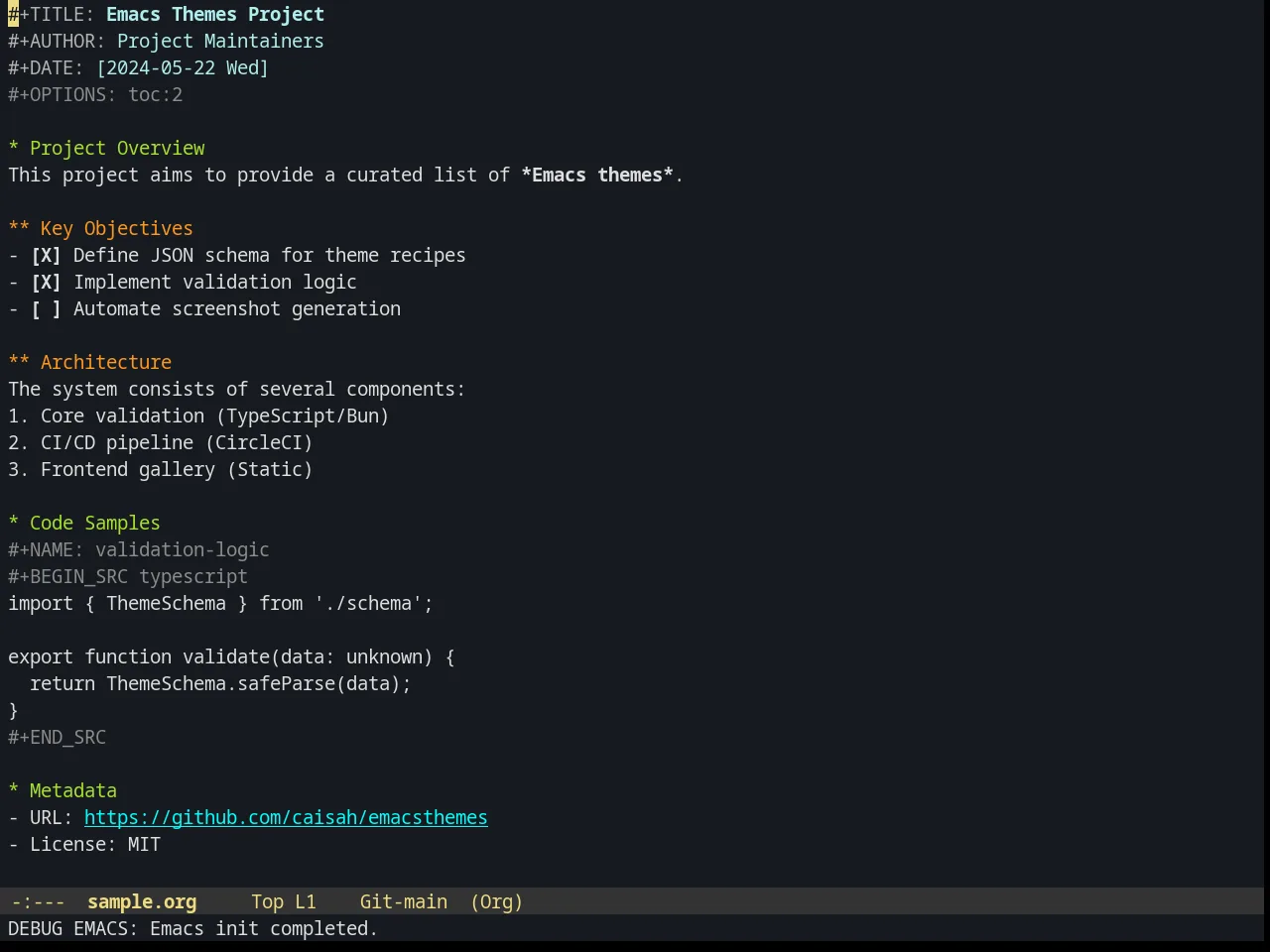Fold the #+BEGIN_SRC typescript block line
The image size is (1270, 952).
(x=128, y=577)
